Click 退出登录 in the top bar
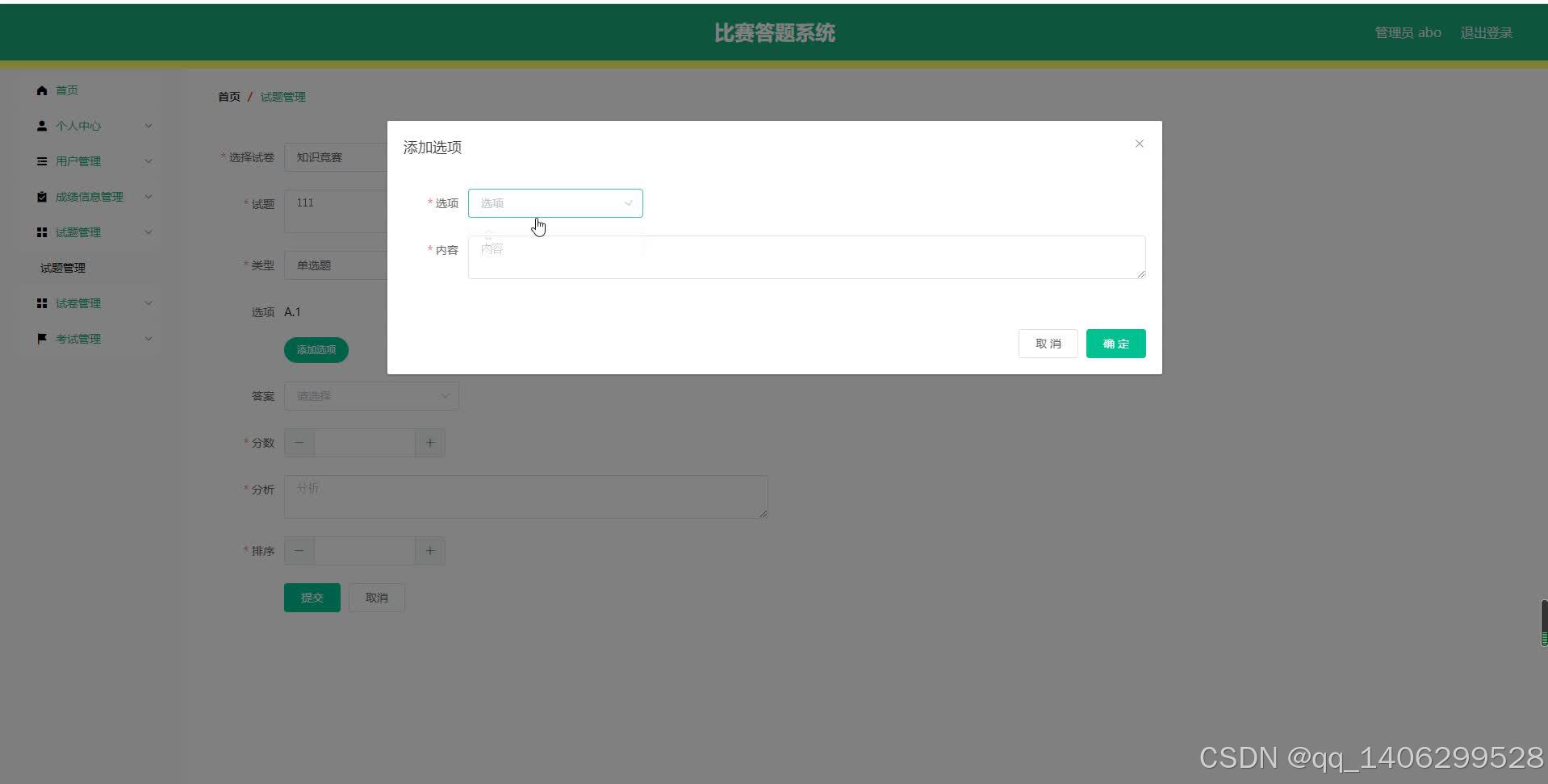1548x784 pixels. click(x=1487, y=32)
